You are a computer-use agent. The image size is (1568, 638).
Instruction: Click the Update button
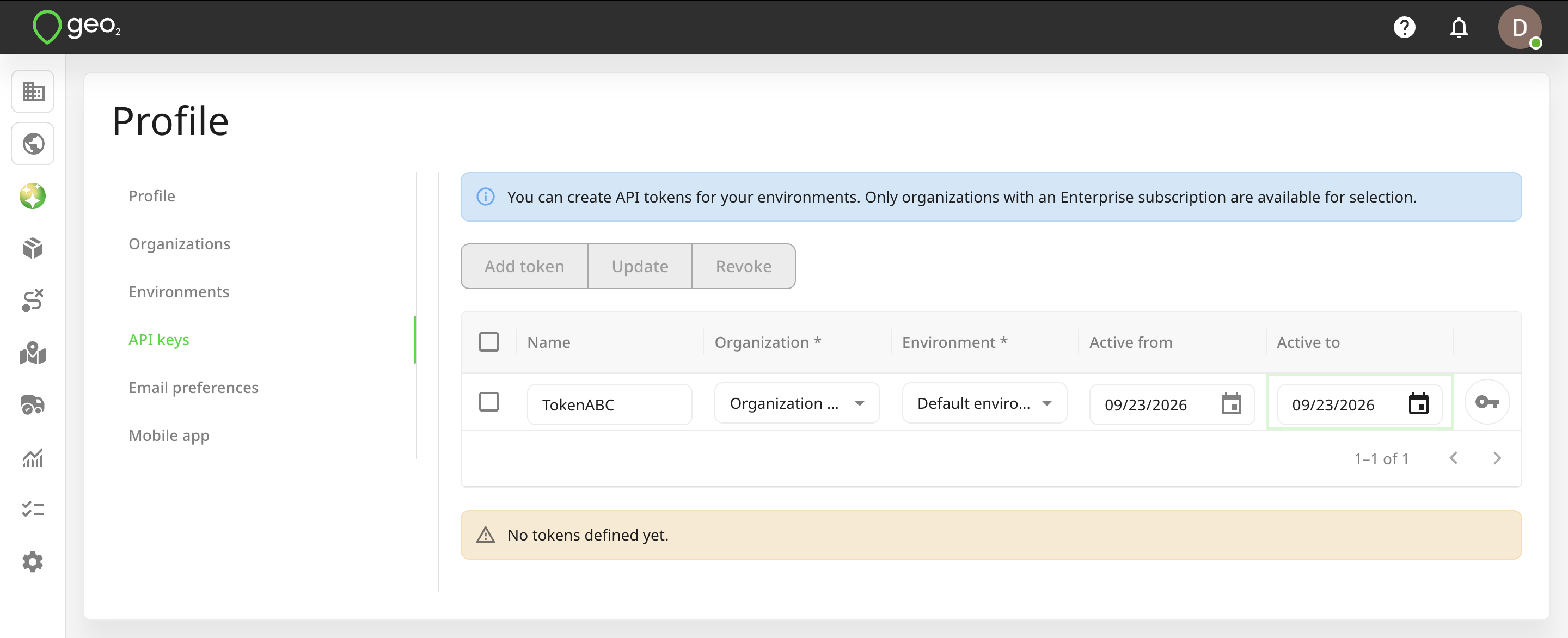point(640,266)
